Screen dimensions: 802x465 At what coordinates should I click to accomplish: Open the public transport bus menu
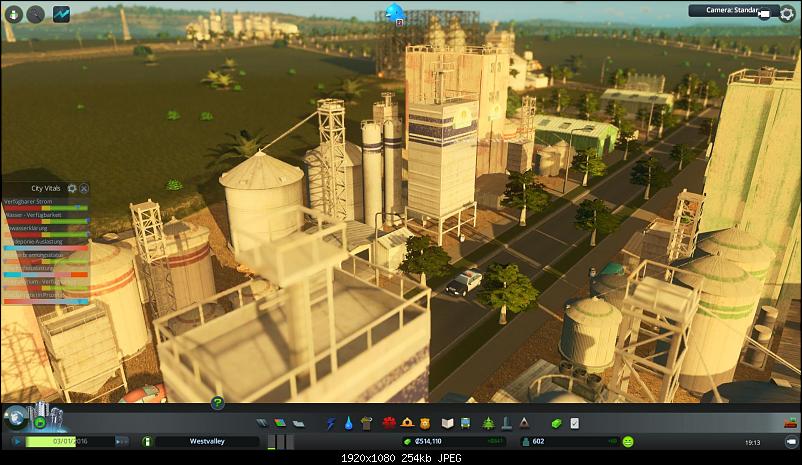coord(465,423)
